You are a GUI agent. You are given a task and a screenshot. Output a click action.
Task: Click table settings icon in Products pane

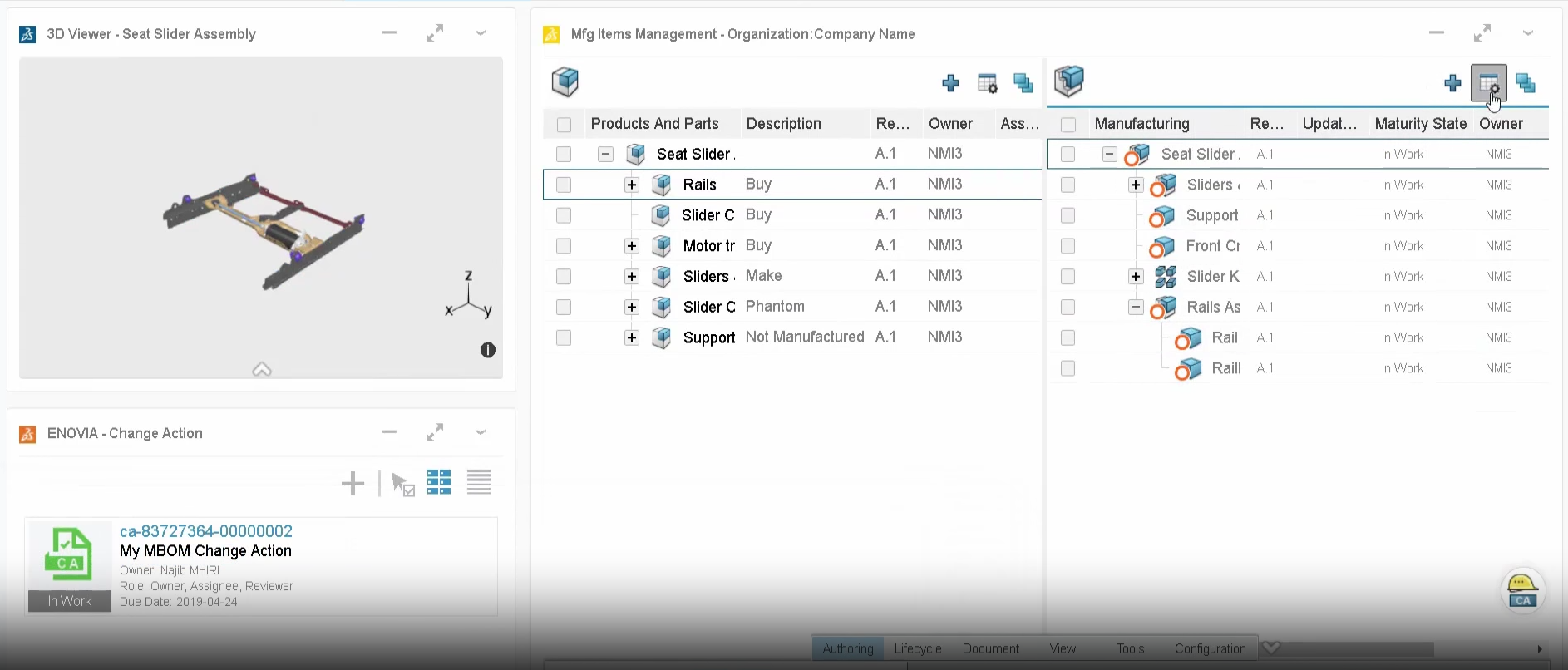coord(987,83)
